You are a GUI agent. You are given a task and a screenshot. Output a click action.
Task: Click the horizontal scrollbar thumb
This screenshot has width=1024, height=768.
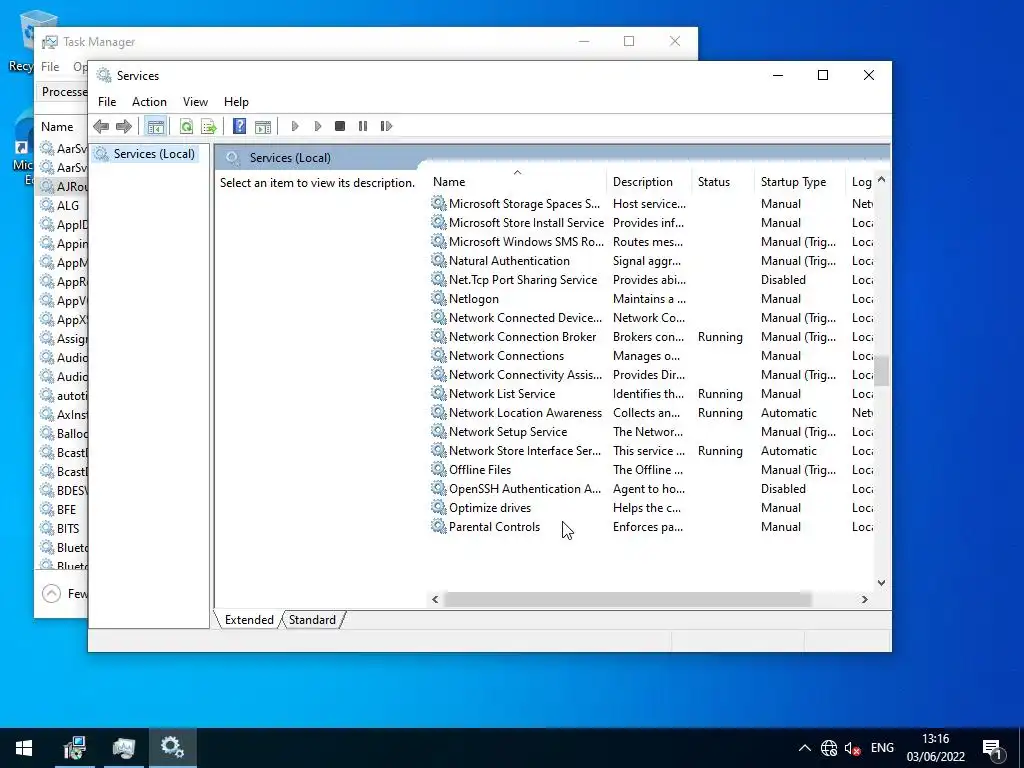pos(628,599)
